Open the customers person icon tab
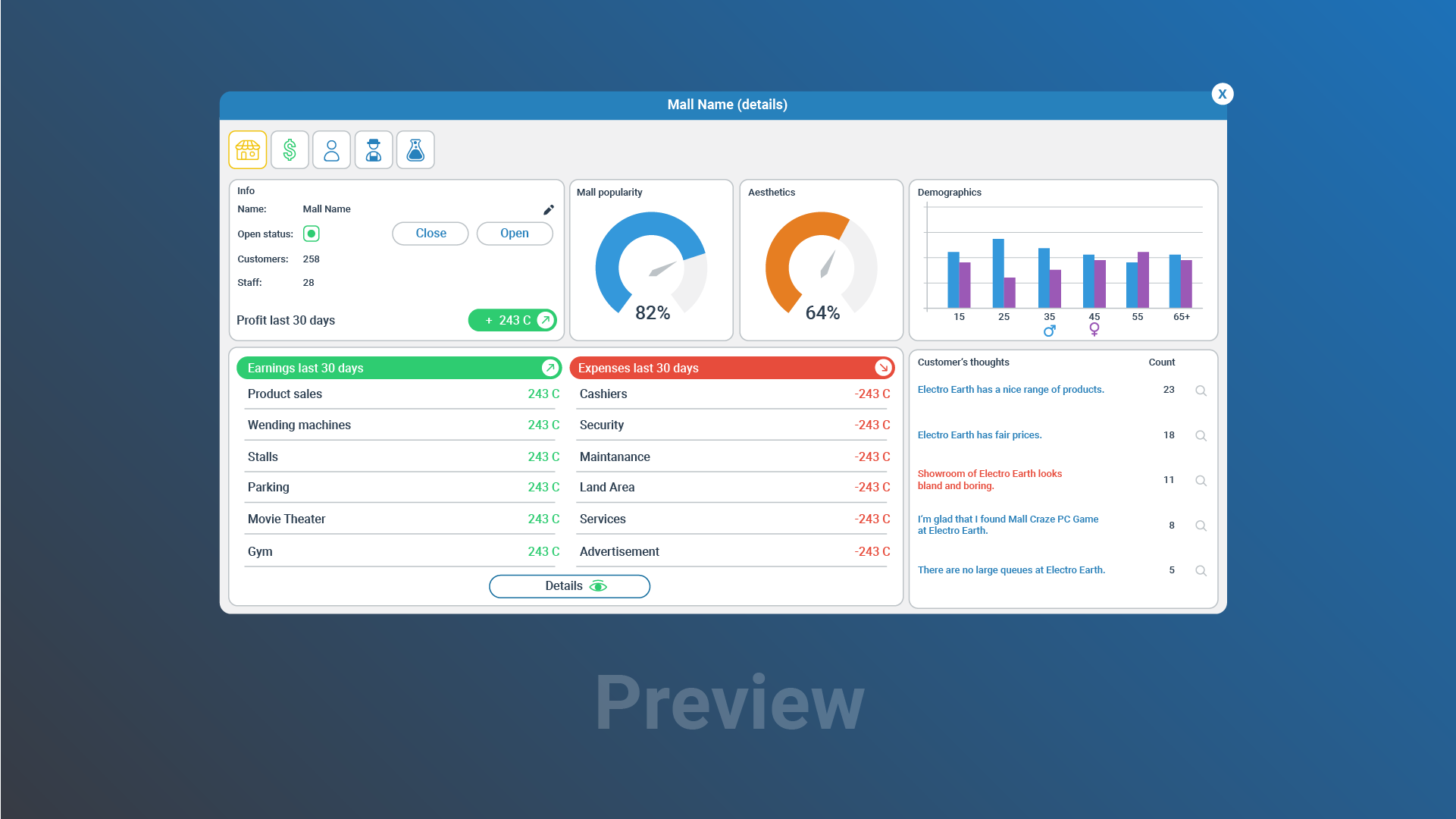This screenshot has height=819, width=1456. 331,149
